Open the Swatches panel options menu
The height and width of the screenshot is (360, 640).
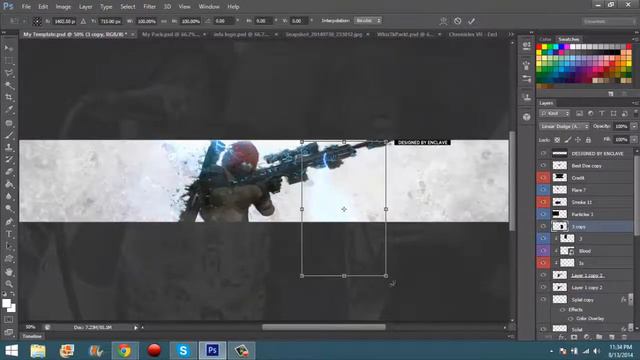[x=635, y=39]
